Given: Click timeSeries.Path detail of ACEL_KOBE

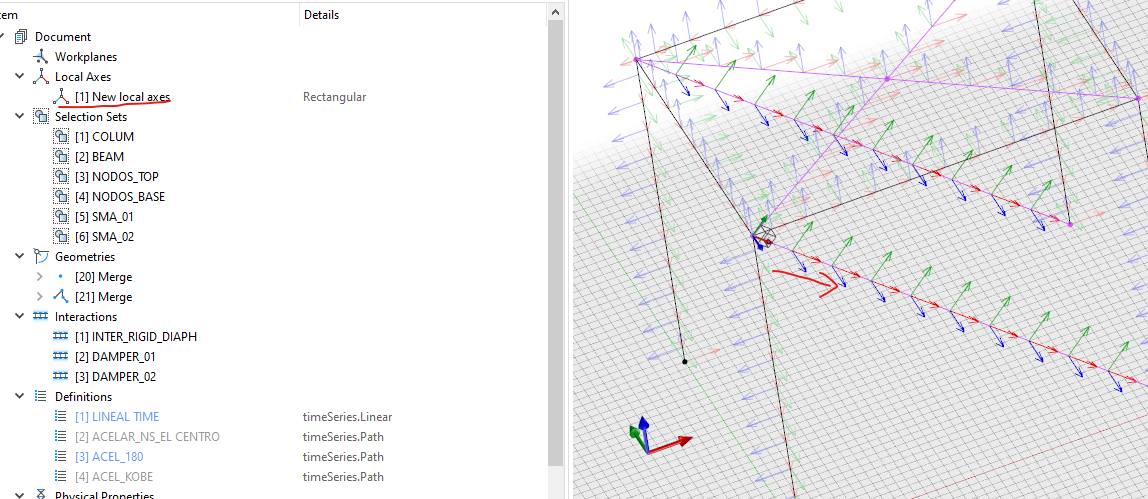Looking at the screenshot, I should (x=343, y=476).
